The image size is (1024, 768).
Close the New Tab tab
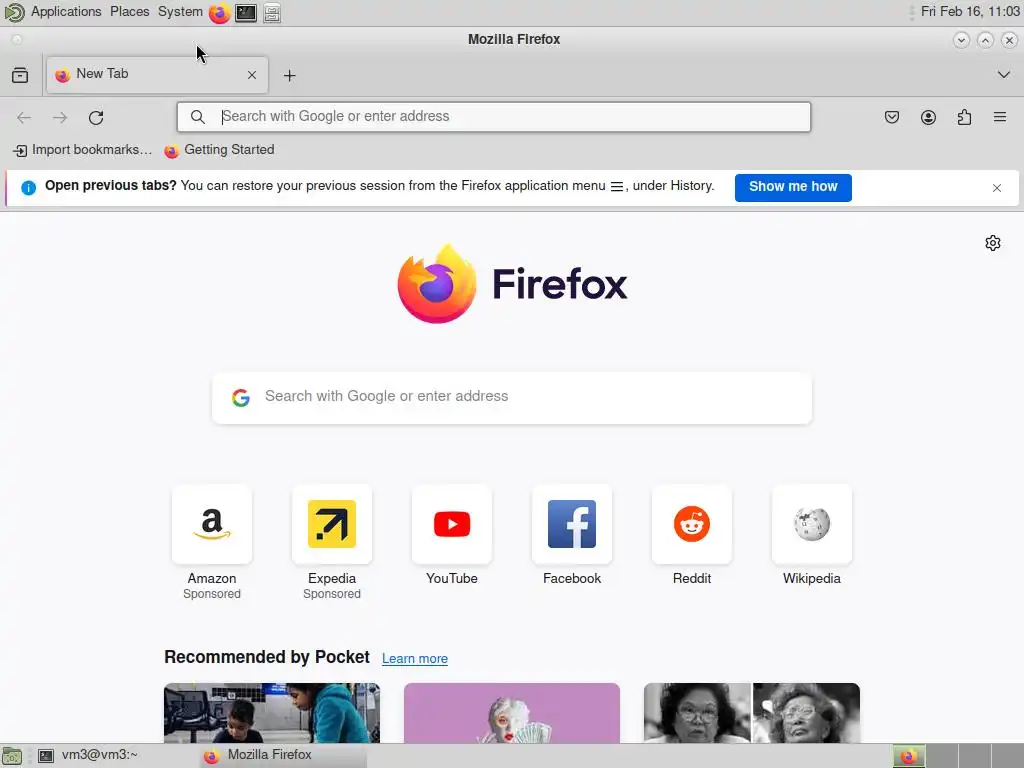tap(251, 75)
